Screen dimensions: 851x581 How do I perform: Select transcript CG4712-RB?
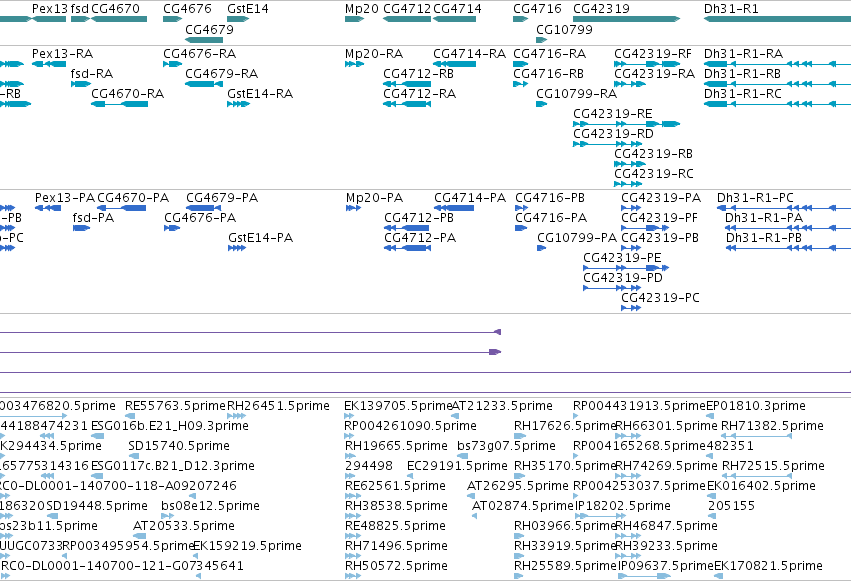(x=407, y=84)
